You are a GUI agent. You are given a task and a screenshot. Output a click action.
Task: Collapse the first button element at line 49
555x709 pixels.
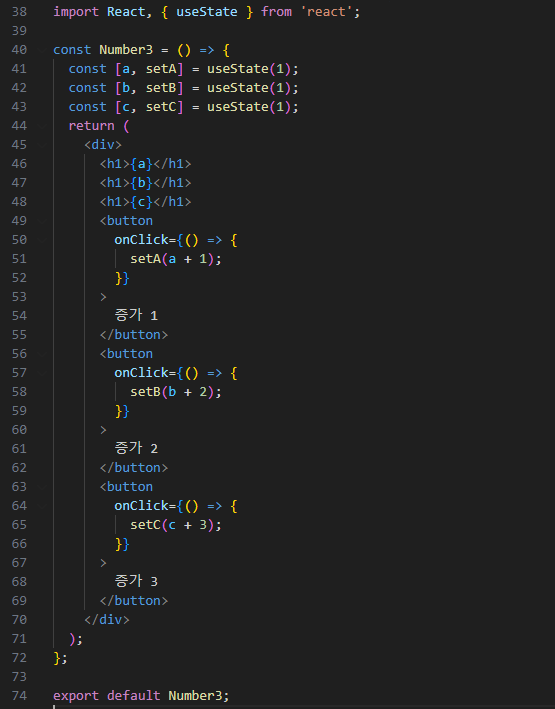click(x=42, y=221)
